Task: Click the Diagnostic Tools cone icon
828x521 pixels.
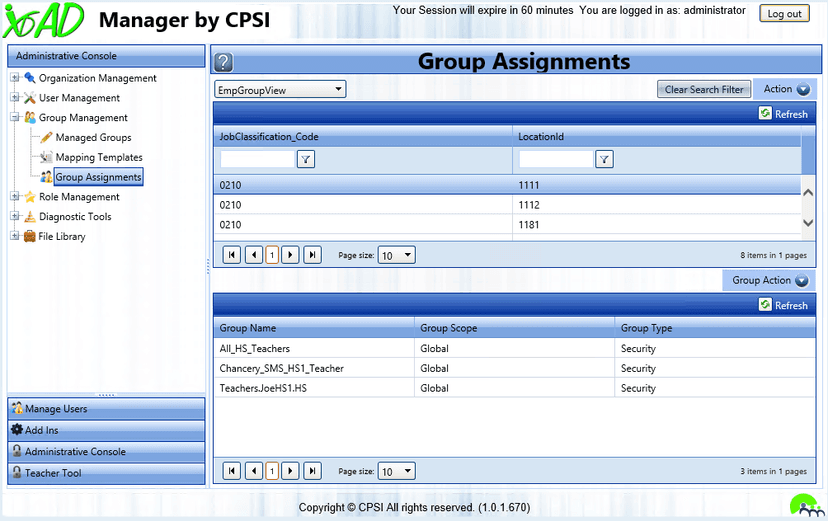Action: [30, 216]
